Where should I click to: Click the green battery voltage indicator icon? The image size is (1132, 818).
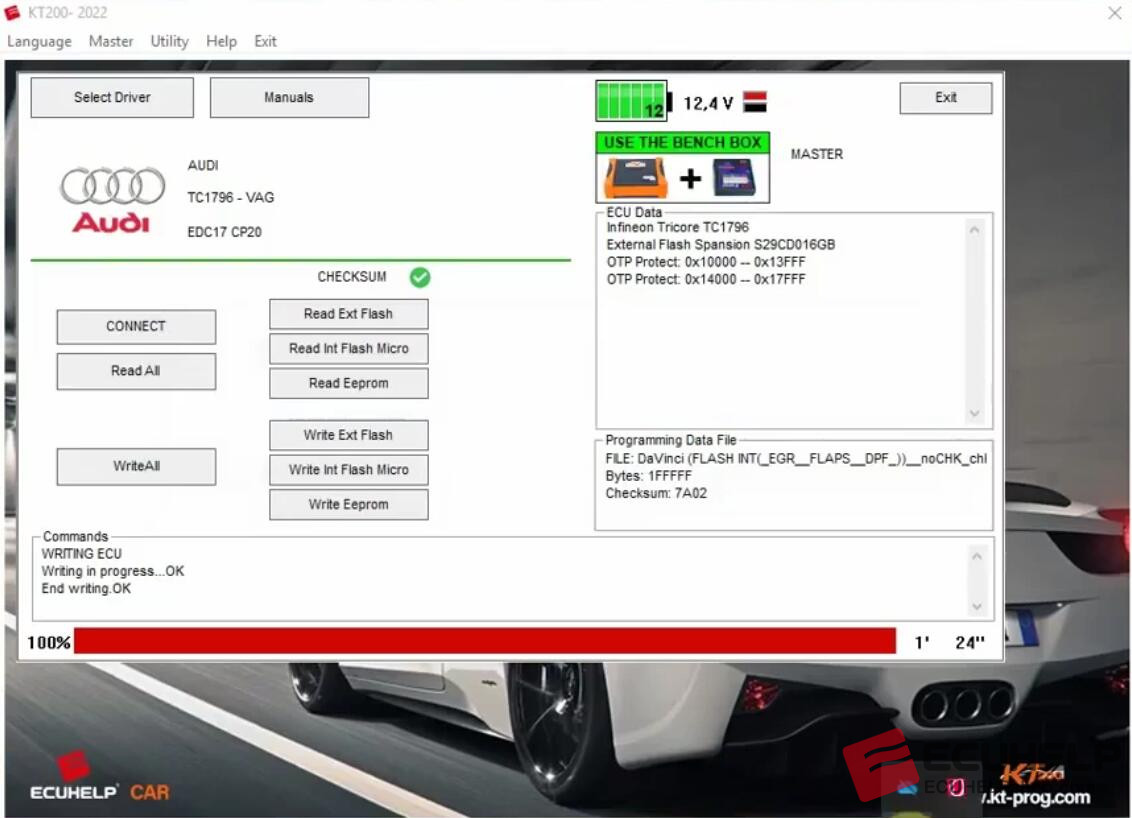pos(633,100)
